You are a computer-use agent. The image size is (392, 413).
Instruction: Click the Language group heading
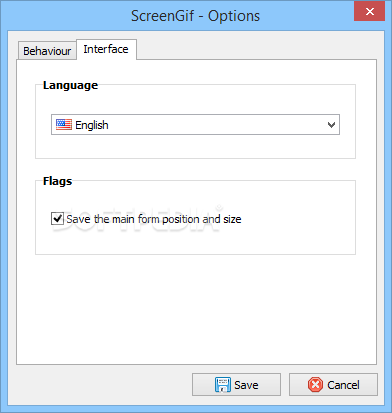(x=70, y=85)
